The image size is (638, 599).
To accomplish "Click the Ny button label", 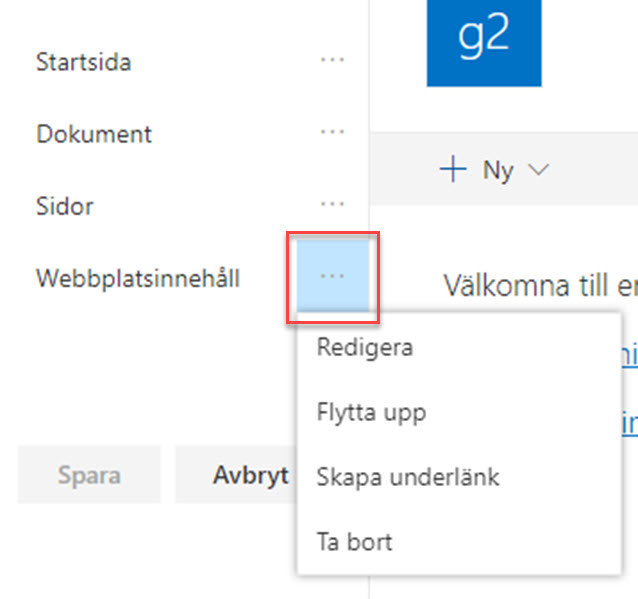I will coord(498,170).
